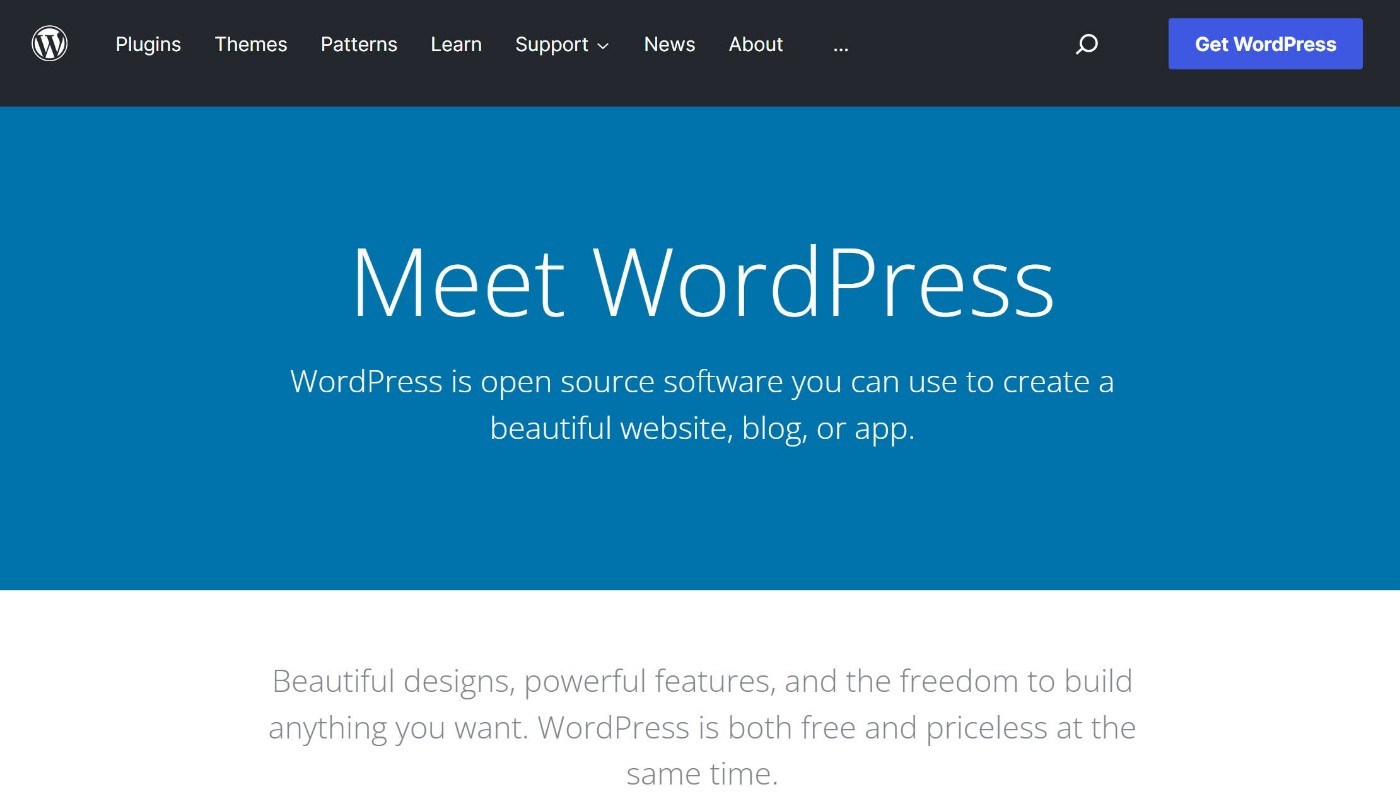Click the 'Beautiful designs, powerful features' paragraph
This screenshot has width=1400, height=807.
tap(702, 727)
